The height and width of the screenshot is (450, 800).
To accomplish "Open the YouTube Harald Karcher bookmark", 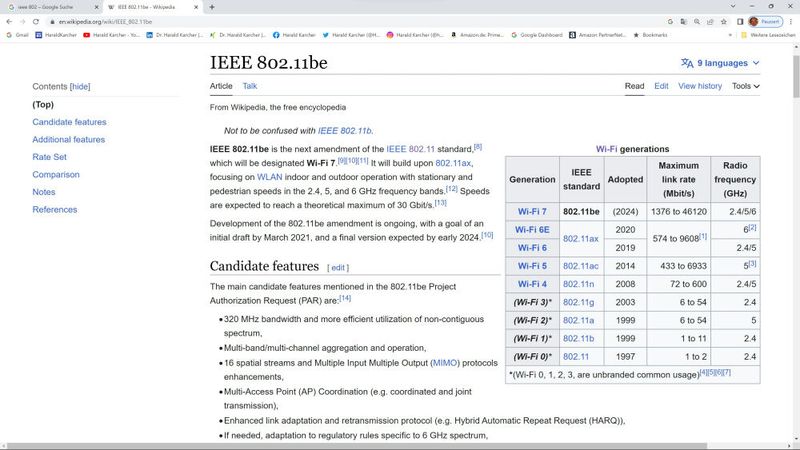I will tap(111, 35).
